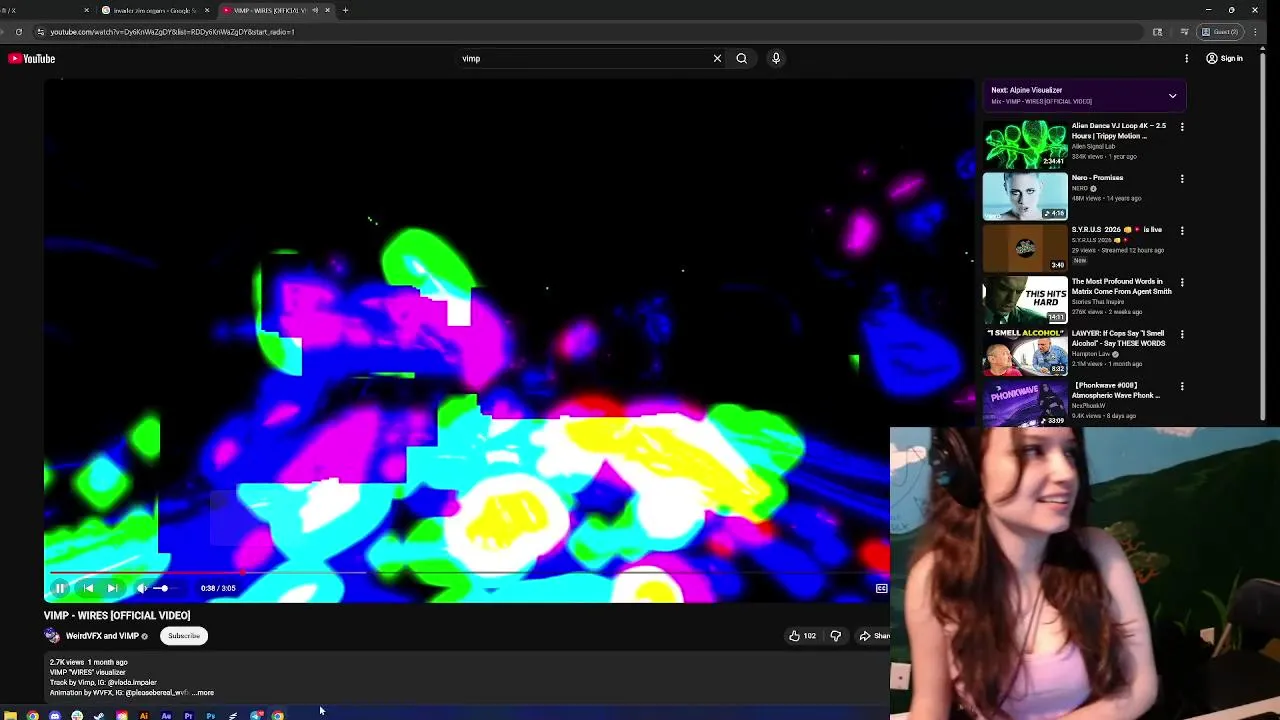Open WeirdVFX and VIMP channel name link
The height and width of the screenshot is (720, 1280).
click(x=102, y=635)
